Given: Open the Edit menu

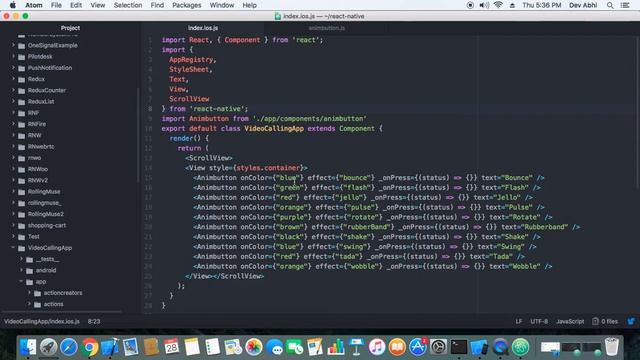Looking at the screenshot, I should [x=76, y=5].
